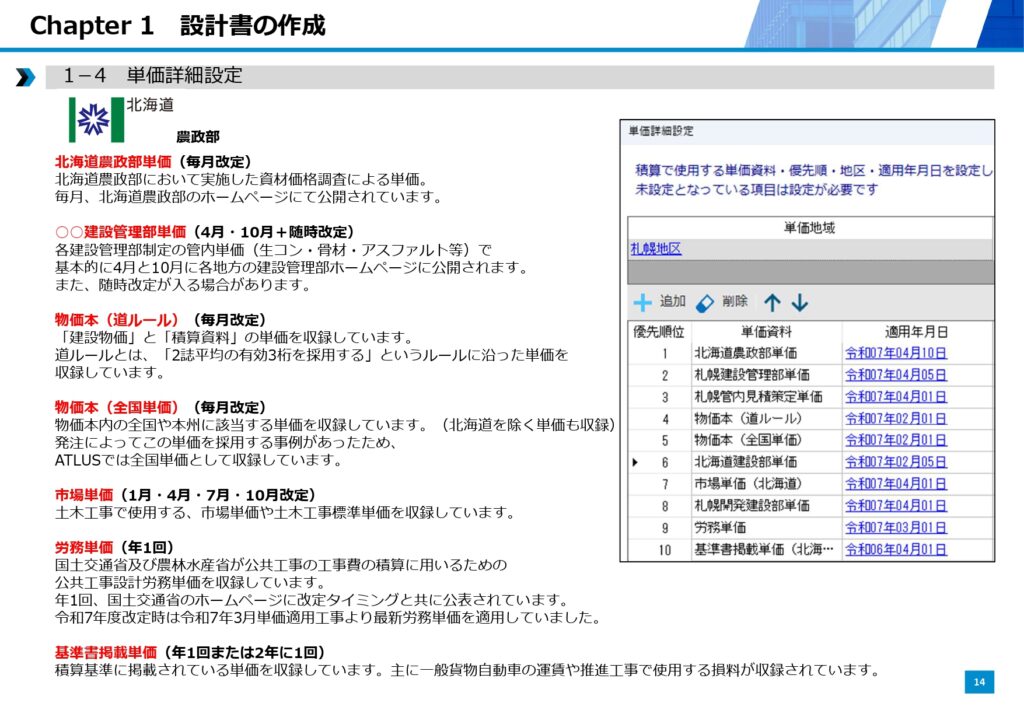Screen dimensions: 1024x724
Task: Click the 単価資料 column header
Action: pyautogui.click(x=766, y=331)
